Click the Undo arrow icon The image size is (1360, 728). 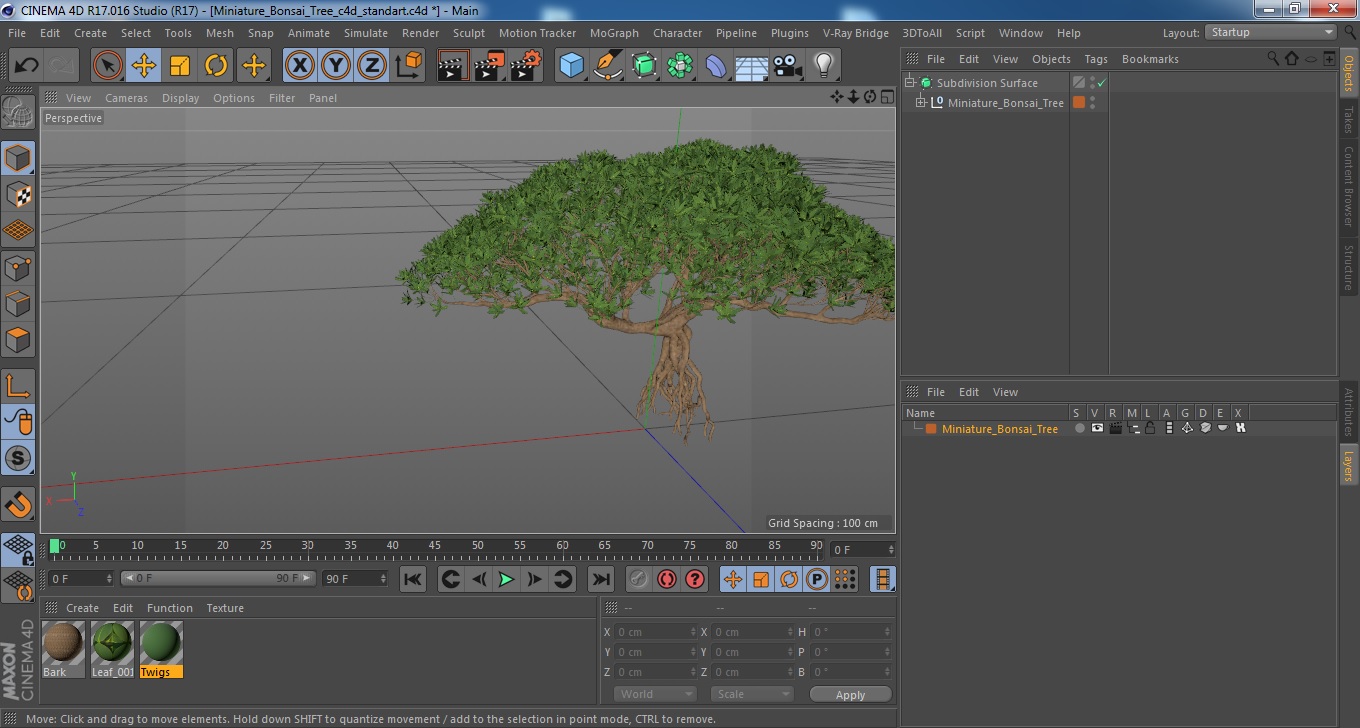26,66
